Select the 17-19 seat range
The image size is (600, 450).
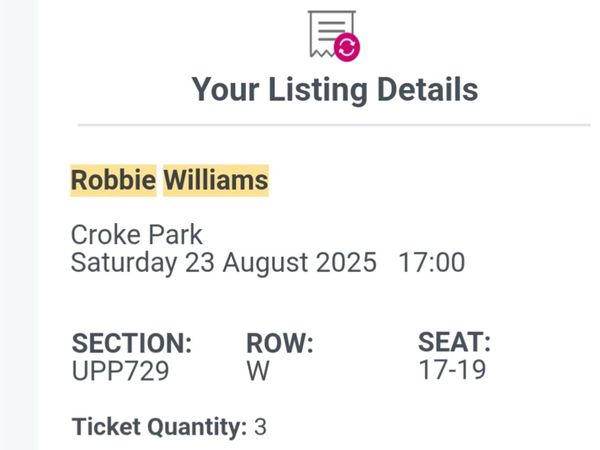[x=452, y=369]
